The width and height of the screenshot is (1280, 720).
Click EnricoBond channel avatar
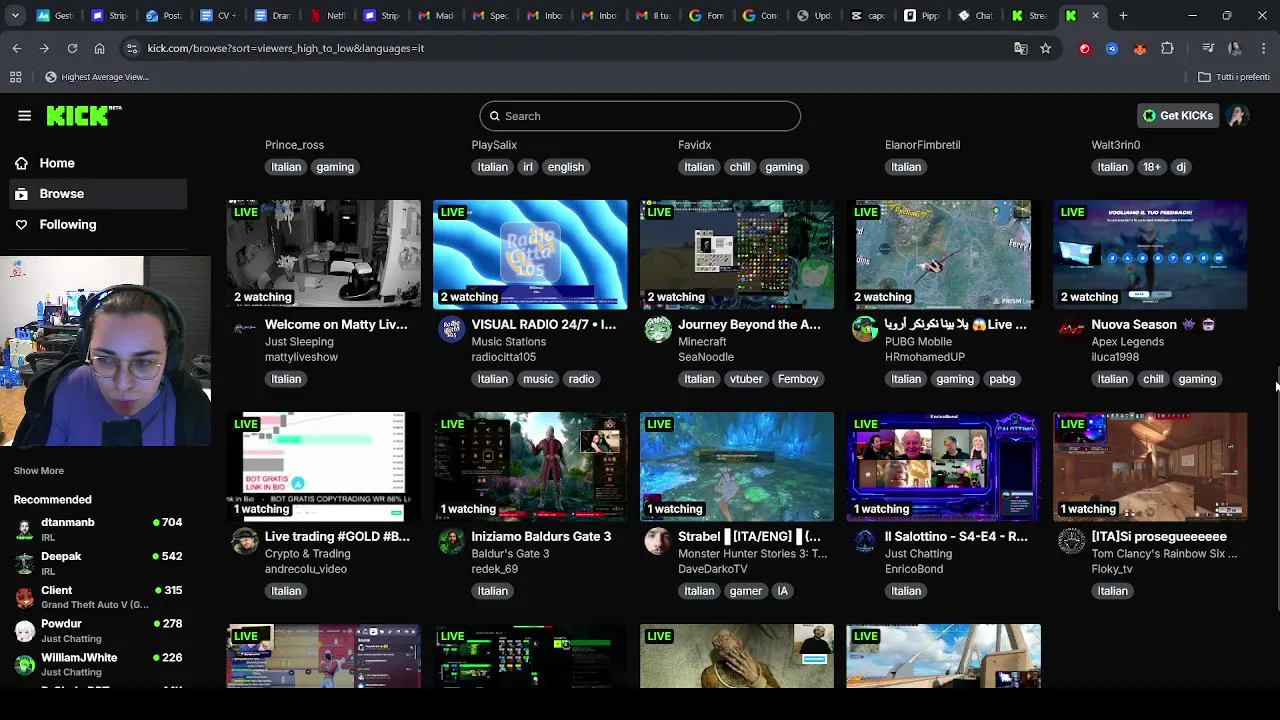(x=865, y=541)
